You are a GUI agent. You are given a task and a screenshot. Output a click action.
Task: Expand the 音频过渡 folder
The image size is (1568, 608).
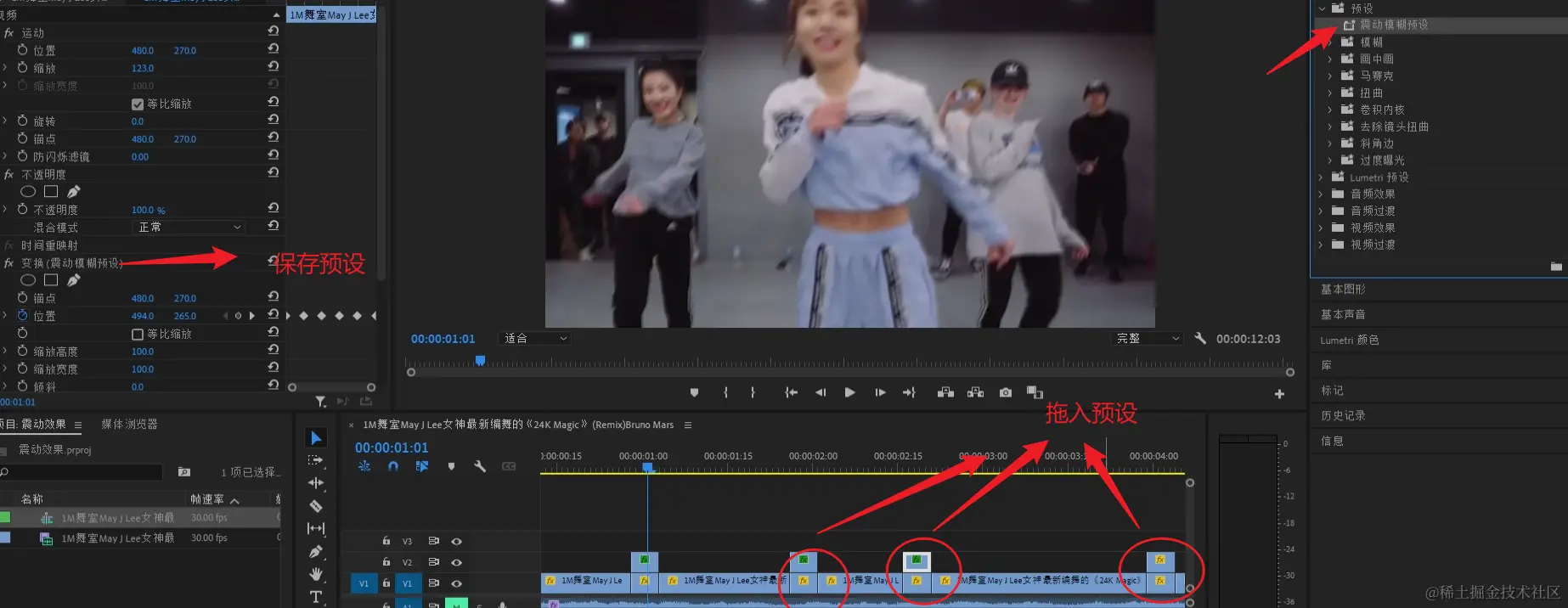[1321, 211]
